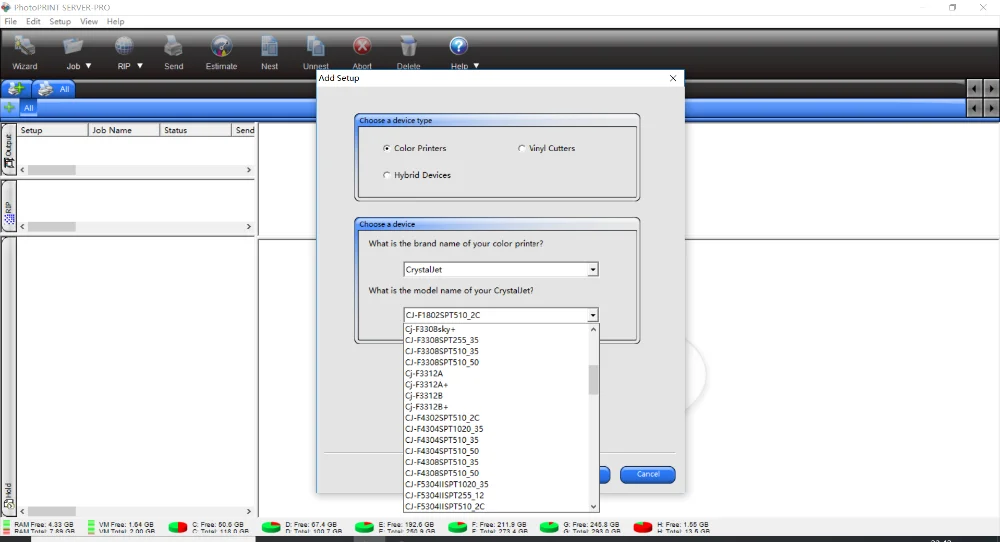Select the Color Printers radio button
This screenshot has height=542, width=1000.
click(x=386, y=148)
